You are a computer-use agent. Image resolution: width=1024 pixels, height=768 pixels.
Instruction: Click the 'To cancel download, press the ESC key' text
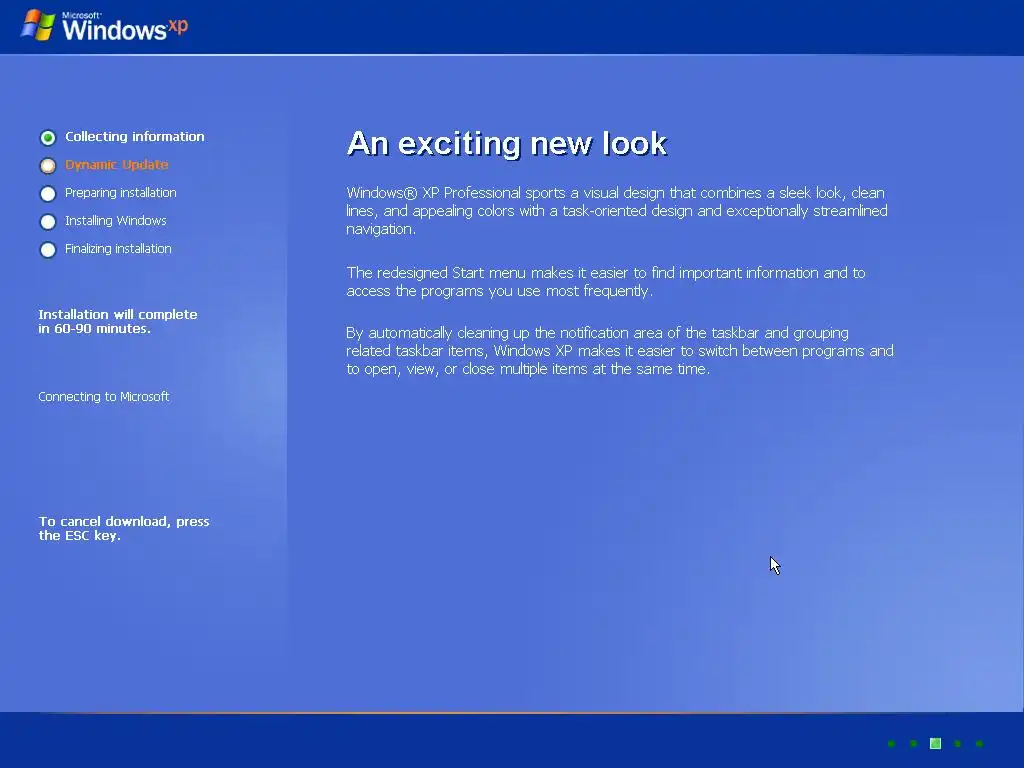[124, 528]
